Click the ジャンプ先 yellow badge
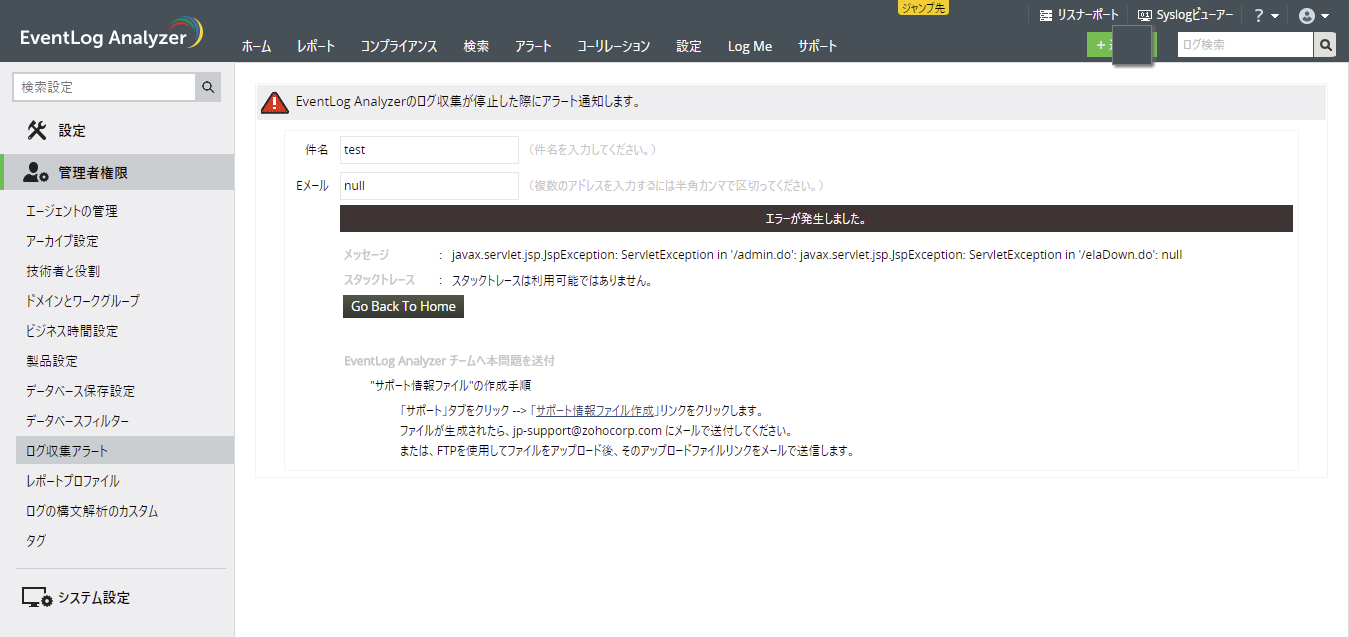This screenshot has width=1349, height=637. click(923, 7)
